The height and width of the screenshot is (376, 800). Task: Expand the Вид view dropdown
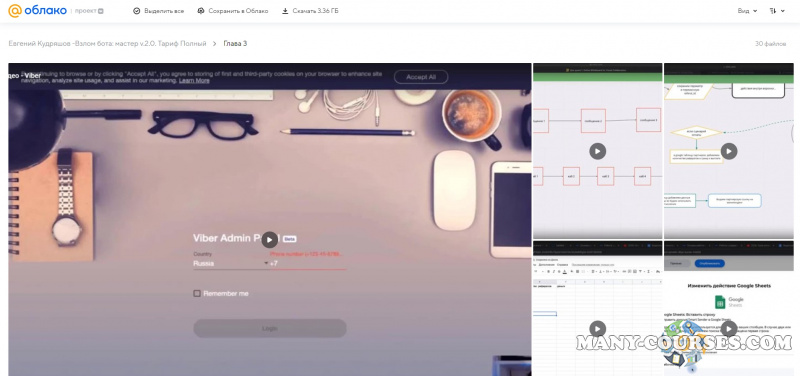point(747,11)
